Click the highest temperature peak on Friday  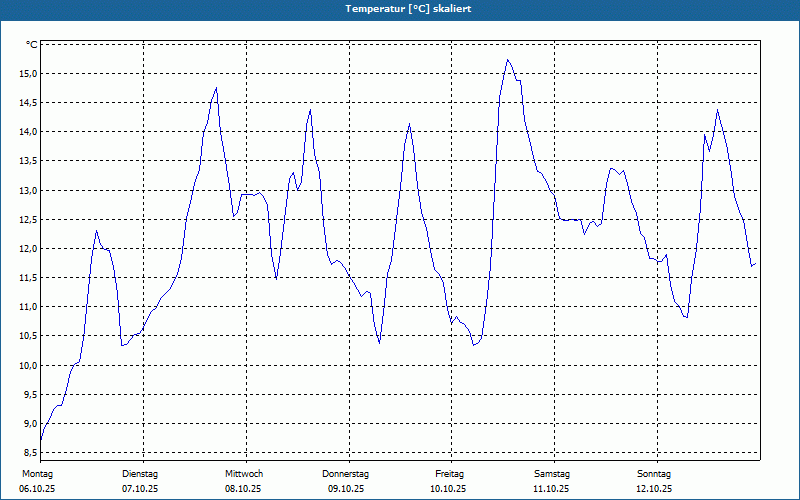(x=508, y=60)
